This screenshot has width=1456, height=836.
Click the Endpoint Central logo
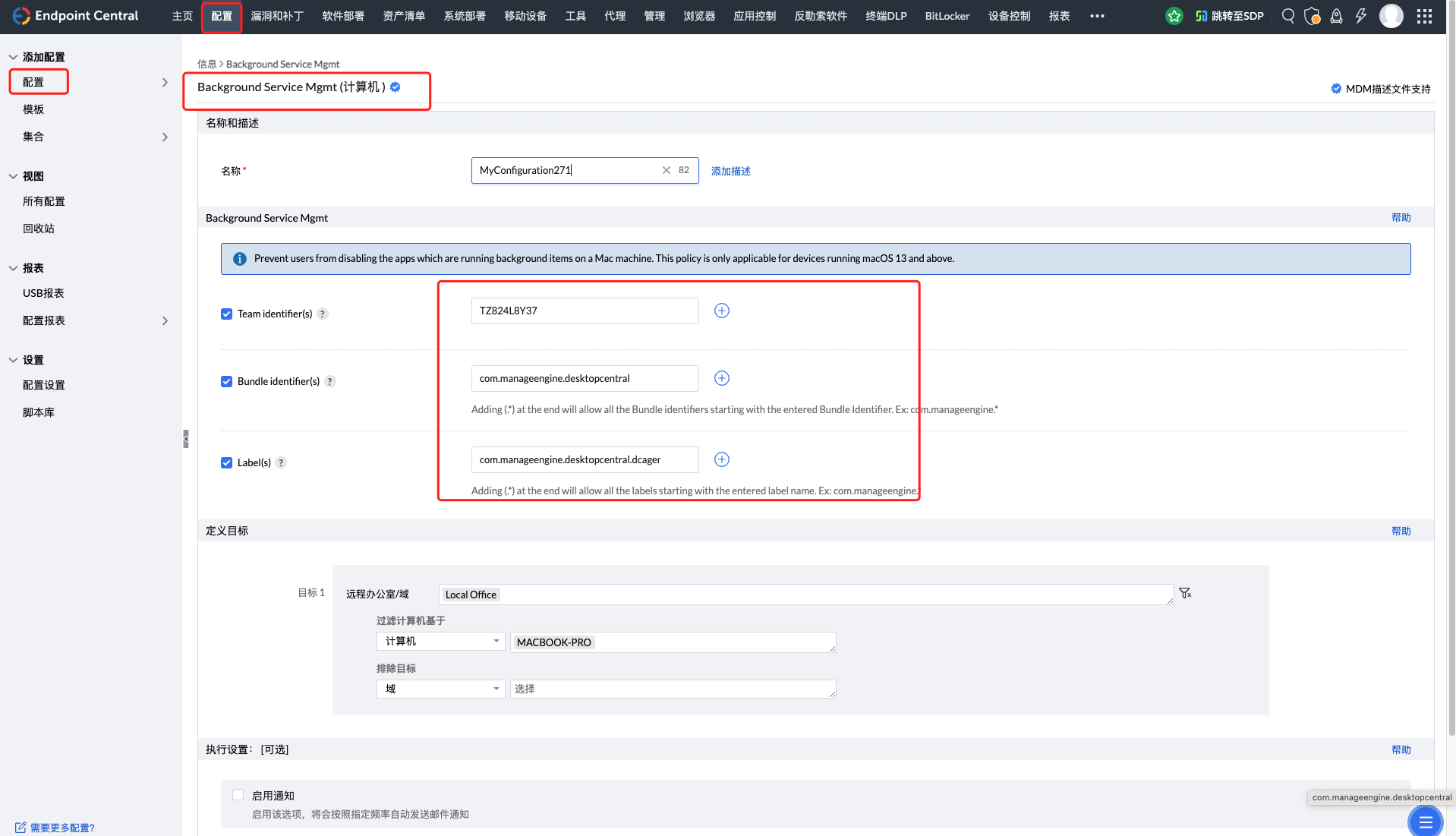[x=75, y=16]
